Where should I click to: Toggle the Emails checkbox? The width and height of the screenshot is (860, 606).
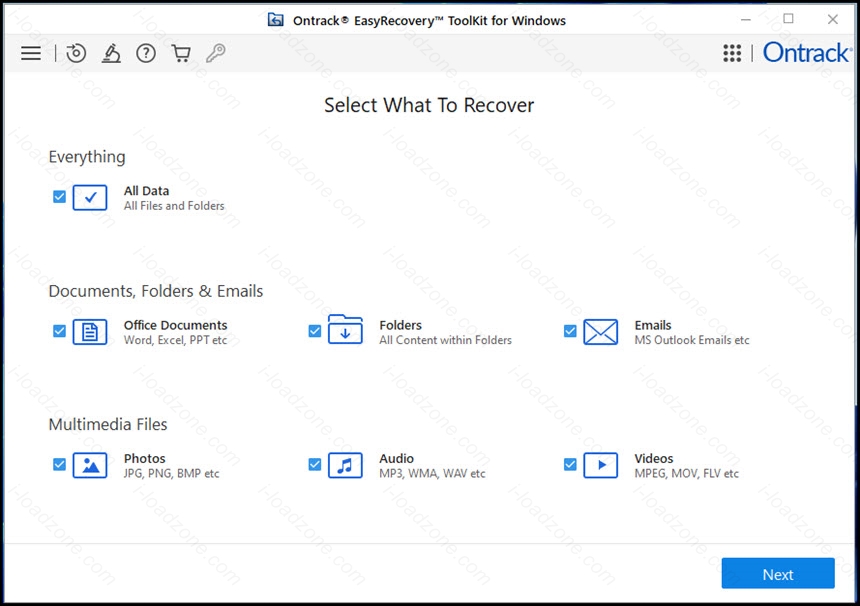(x=570, y=331)
